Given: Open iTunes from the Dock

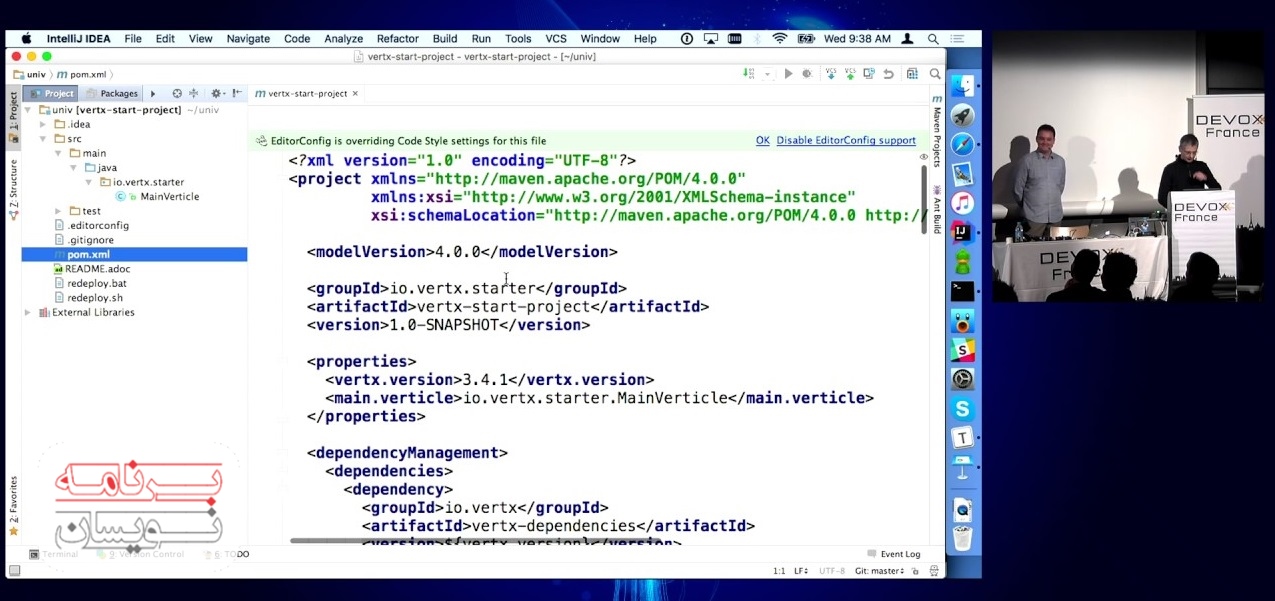Looking at the screenshot, I should [962, 203].
